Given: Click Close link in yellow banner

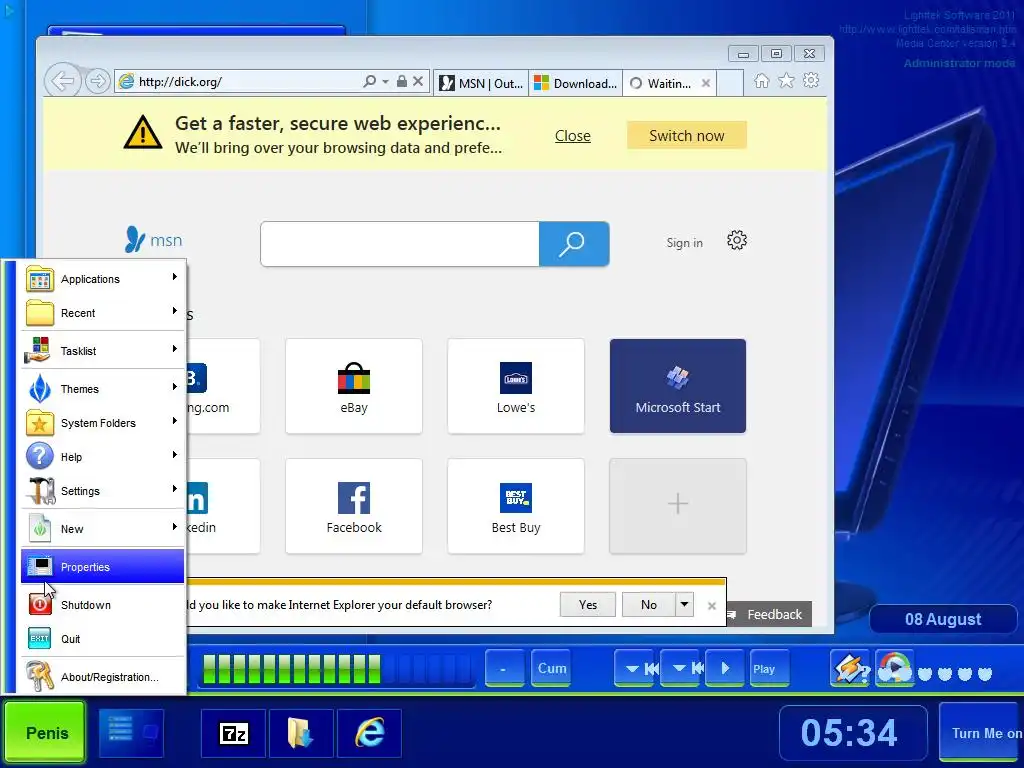Looking at the screenshot, I should 573,136.
